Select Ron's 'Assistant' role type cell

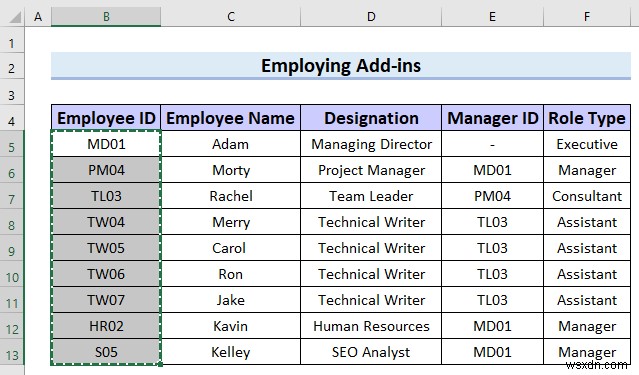point(587,274)
